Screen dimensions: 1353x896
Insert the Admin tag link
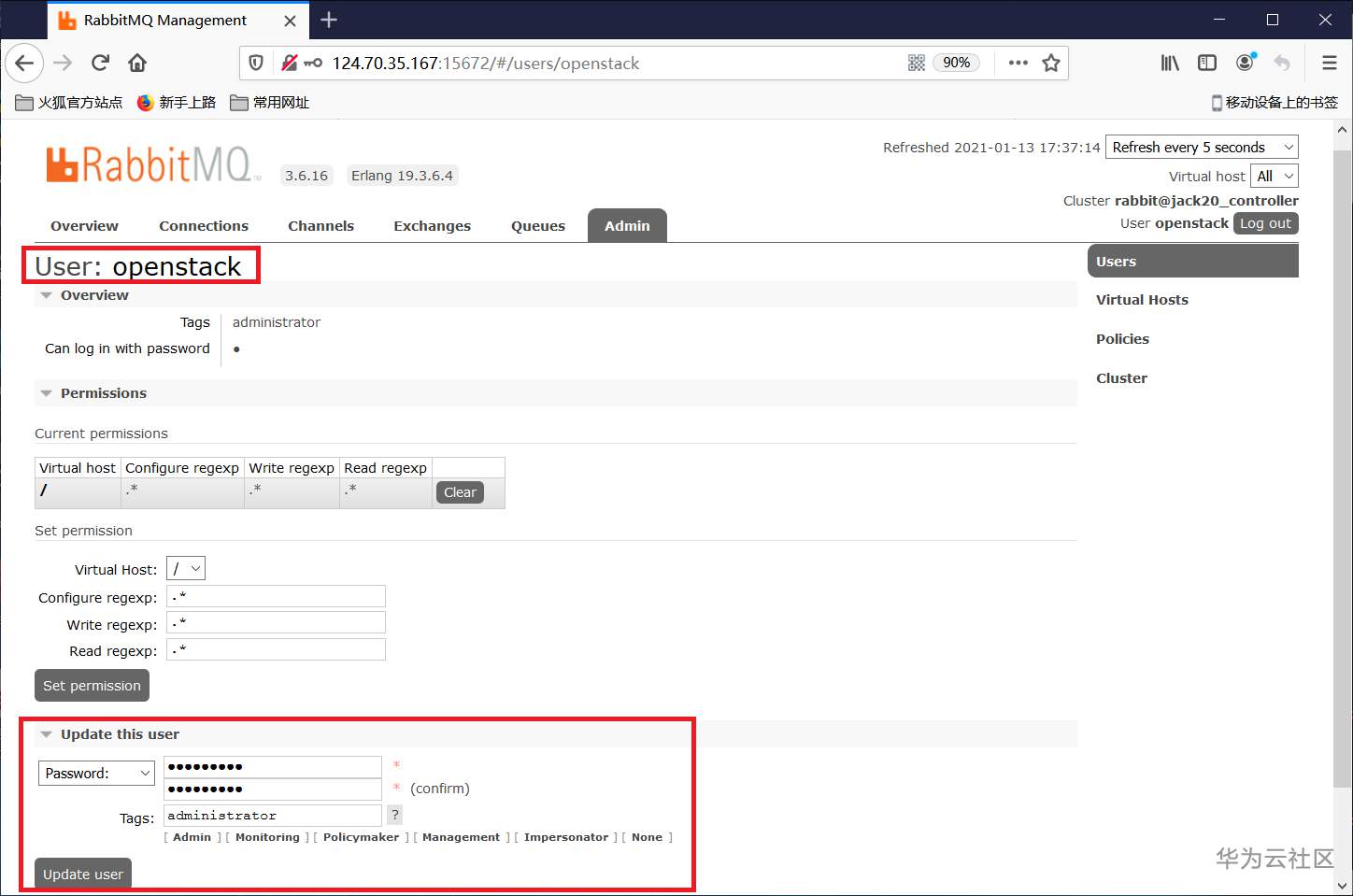[x=192, y=837]
